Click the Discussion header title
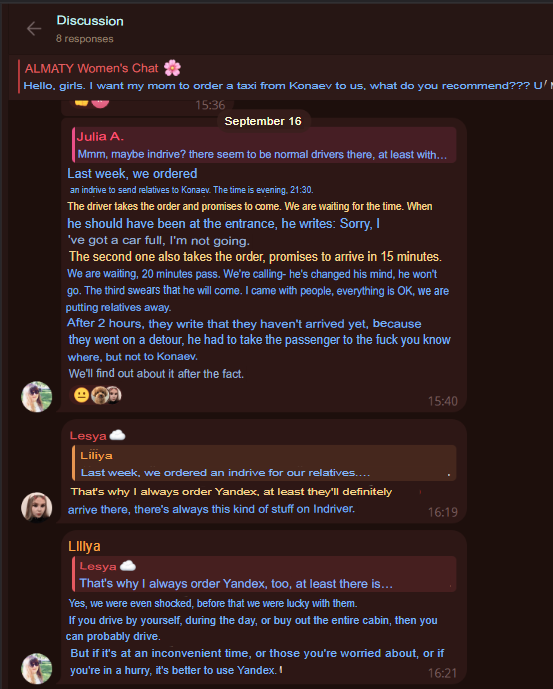The image size is (553, 689). tap(90, 21)
